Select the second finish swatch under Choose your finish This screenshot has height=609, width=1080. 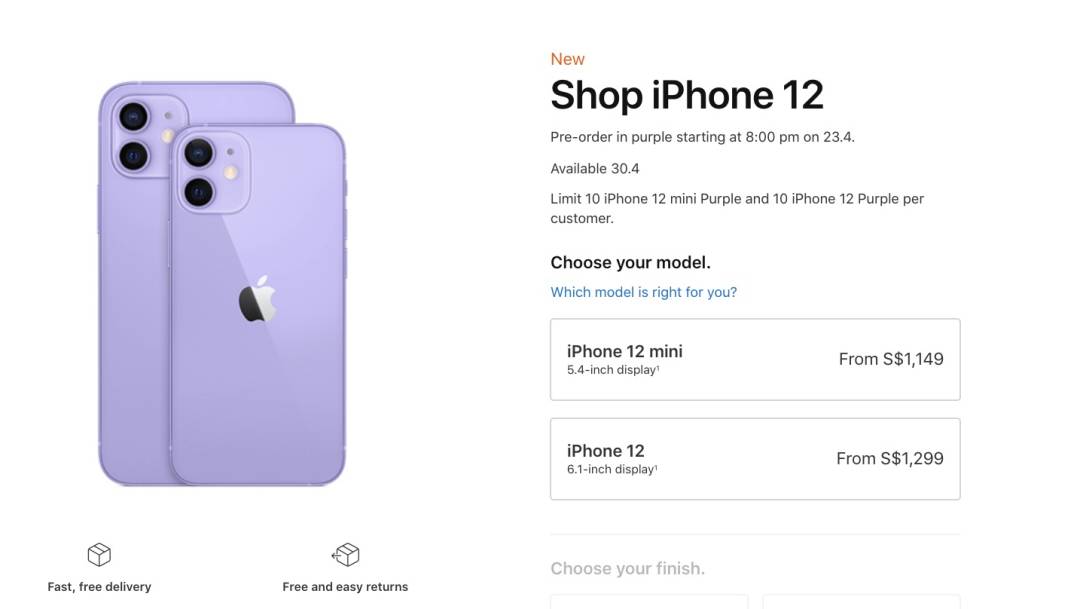(860, 604)
